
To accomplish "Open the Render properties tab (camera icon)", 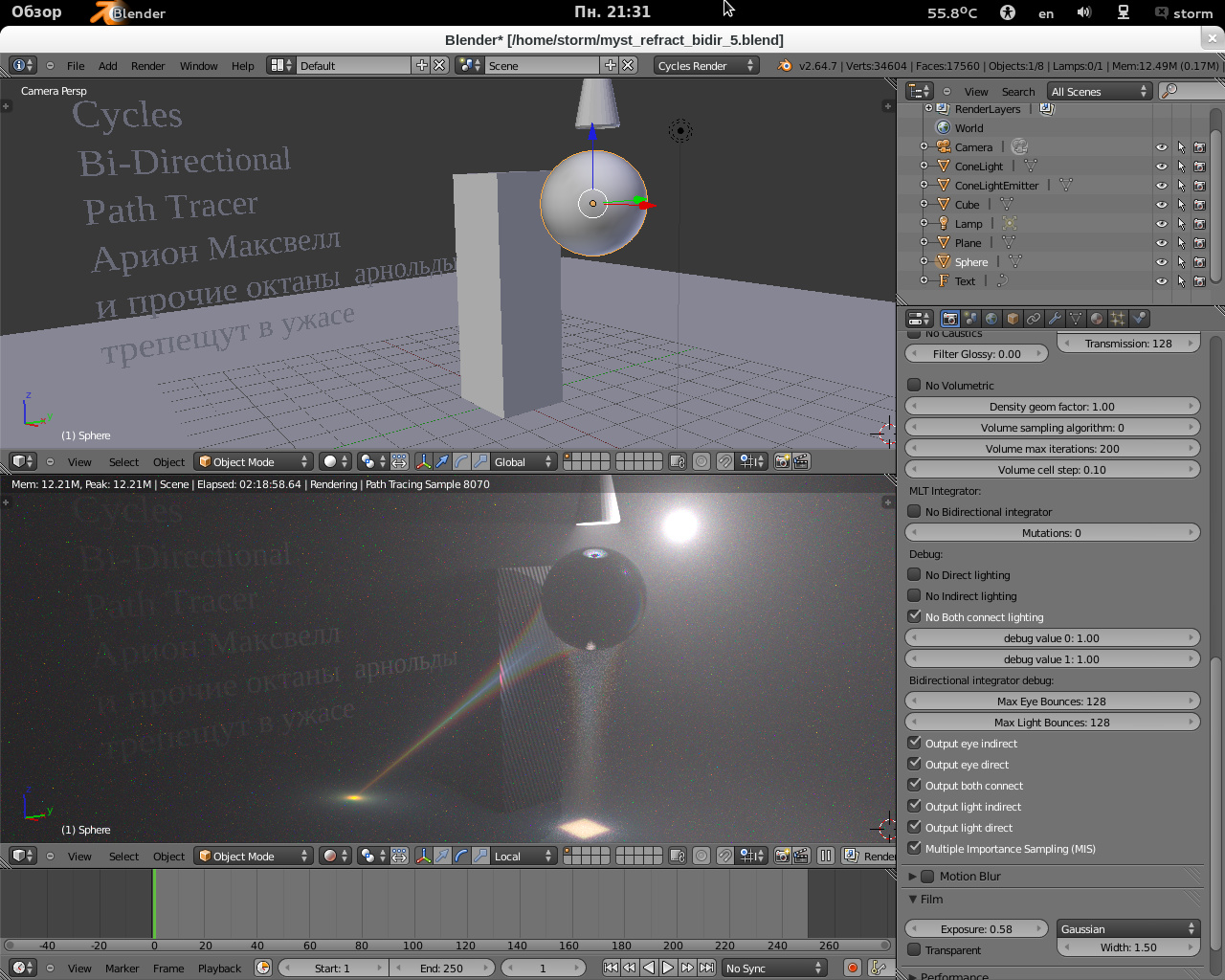I will click(949, 319).
